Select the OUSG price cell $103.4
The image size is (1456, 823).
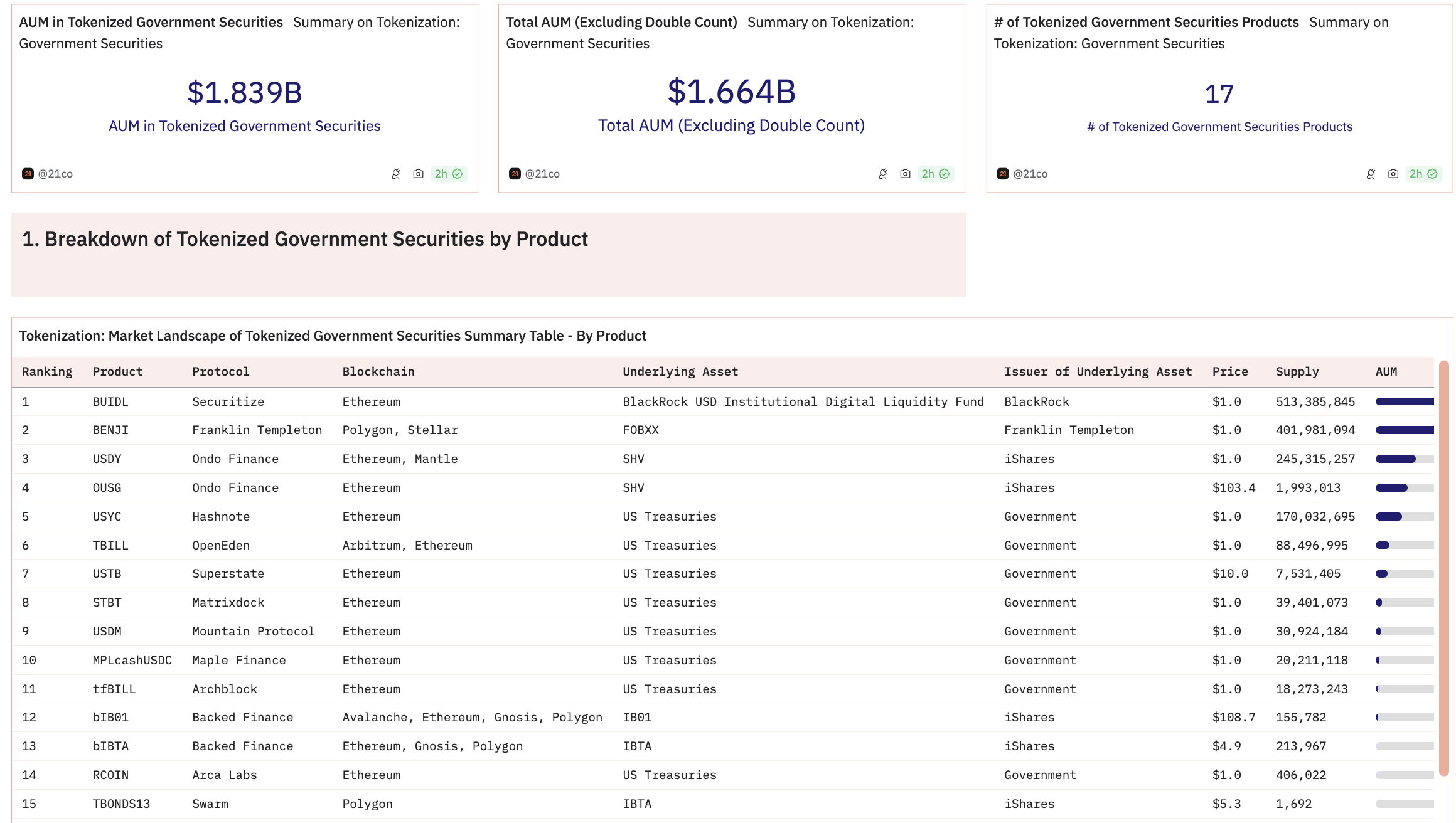tap(1234, 487)
